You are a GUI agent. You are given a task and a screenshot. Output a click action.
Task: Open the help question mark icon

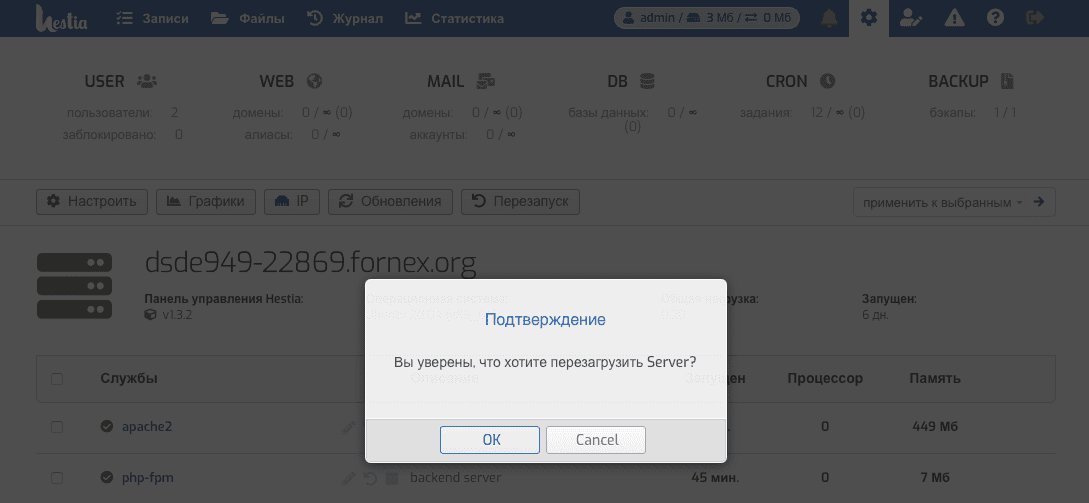(995, 19)
